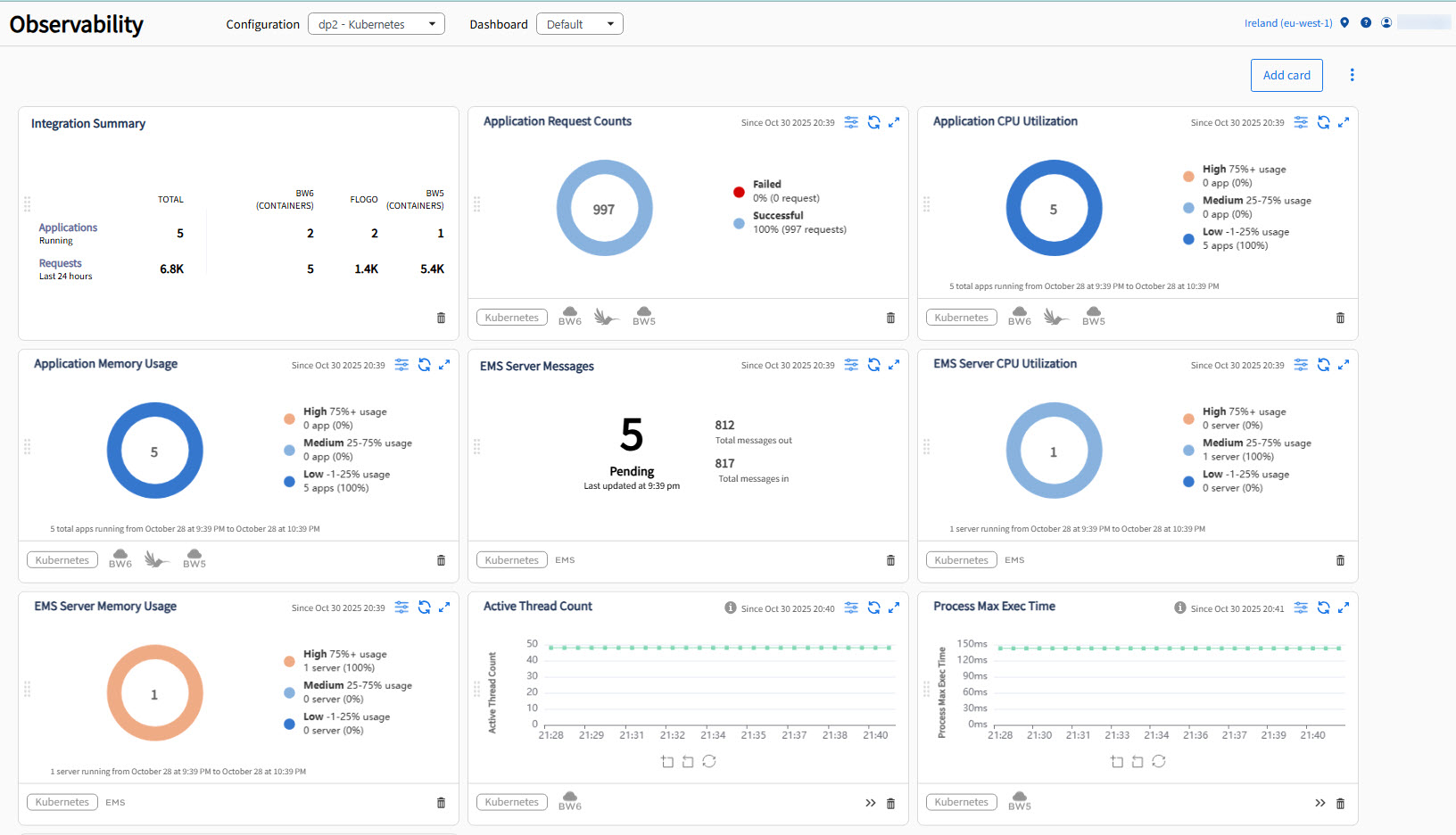Screen dimensions: 1456x835
Task: Expand the EMS Server Messages card fullscreen
Action: click(x=894, y=365)
